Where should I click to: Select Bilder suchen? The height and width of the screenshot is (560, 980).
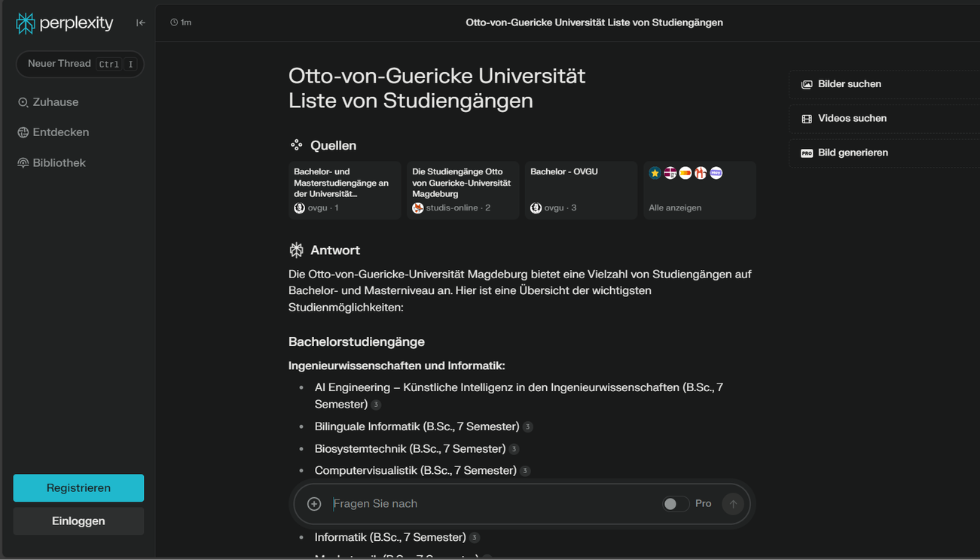(884, 84)
